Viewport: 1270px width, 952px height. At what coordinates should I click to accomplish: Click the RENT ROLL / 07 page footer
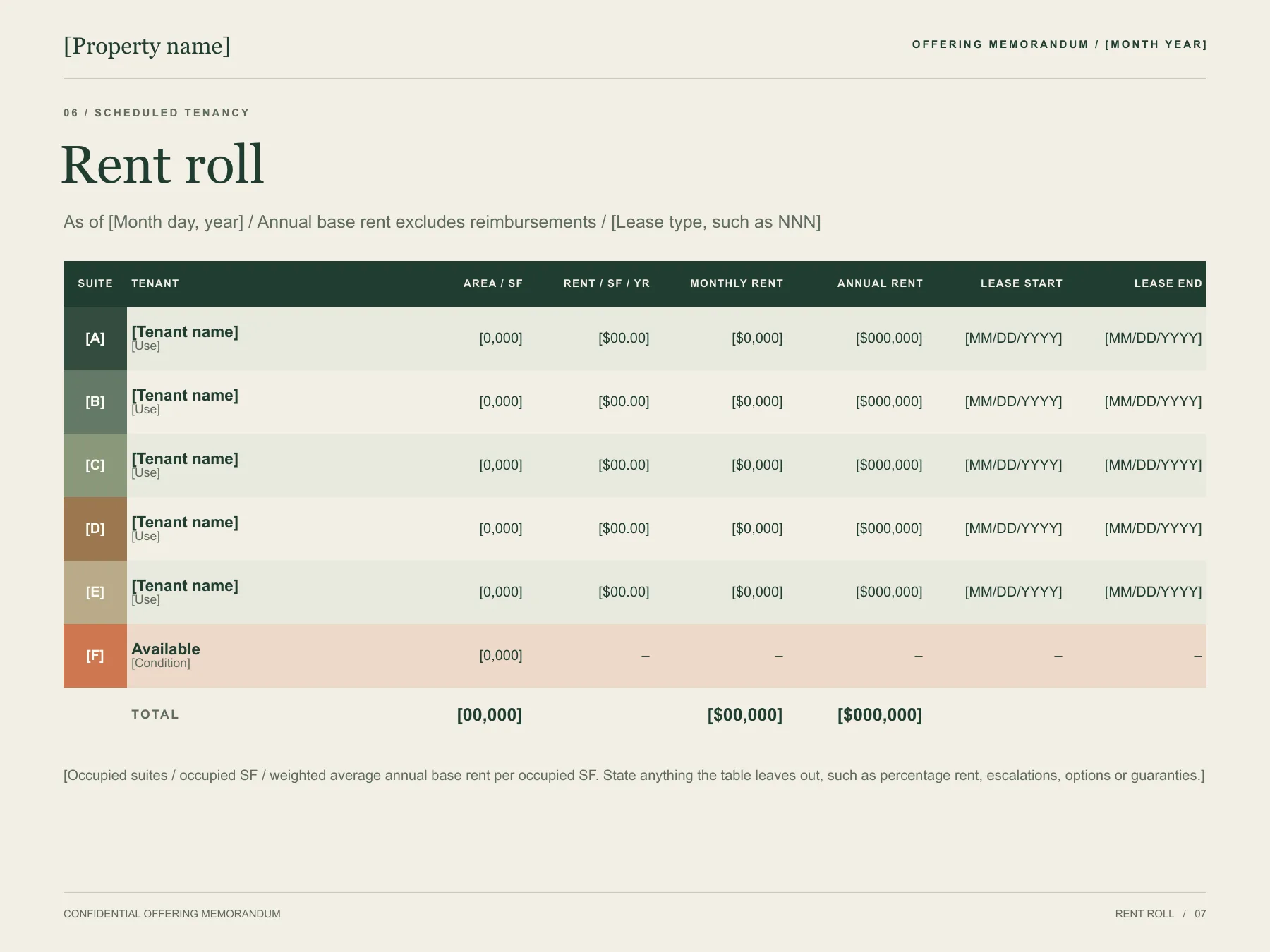click(x=1161, y=914)
